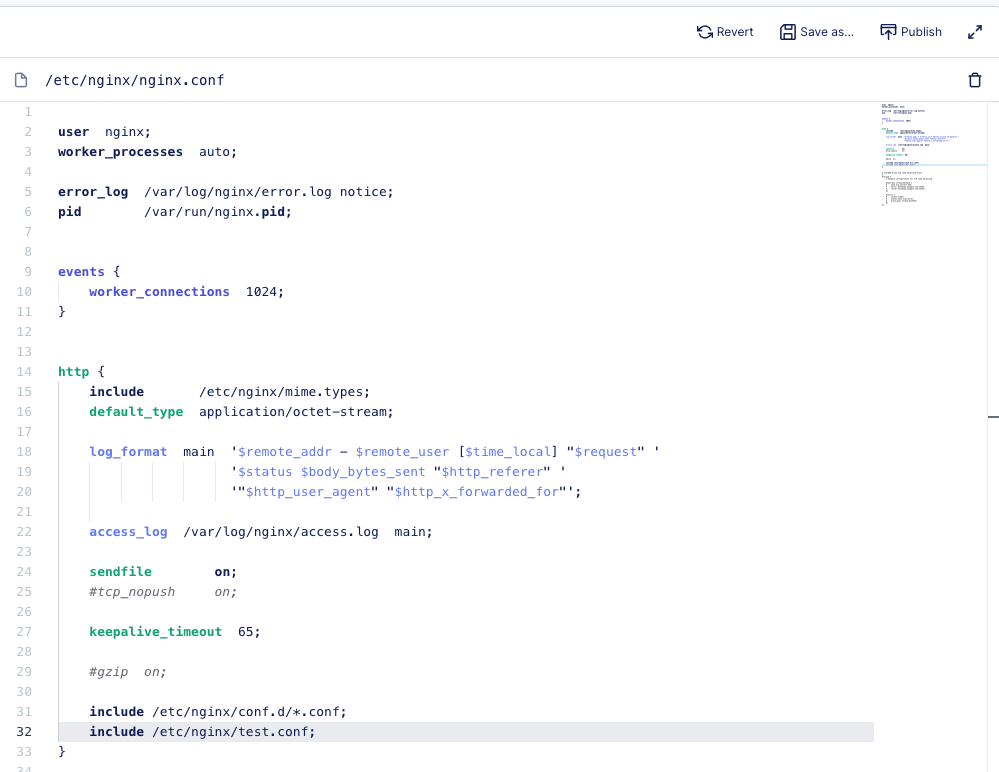Click the events block keyword
Viewport: 999px width, 772px height.
[81, 272]
